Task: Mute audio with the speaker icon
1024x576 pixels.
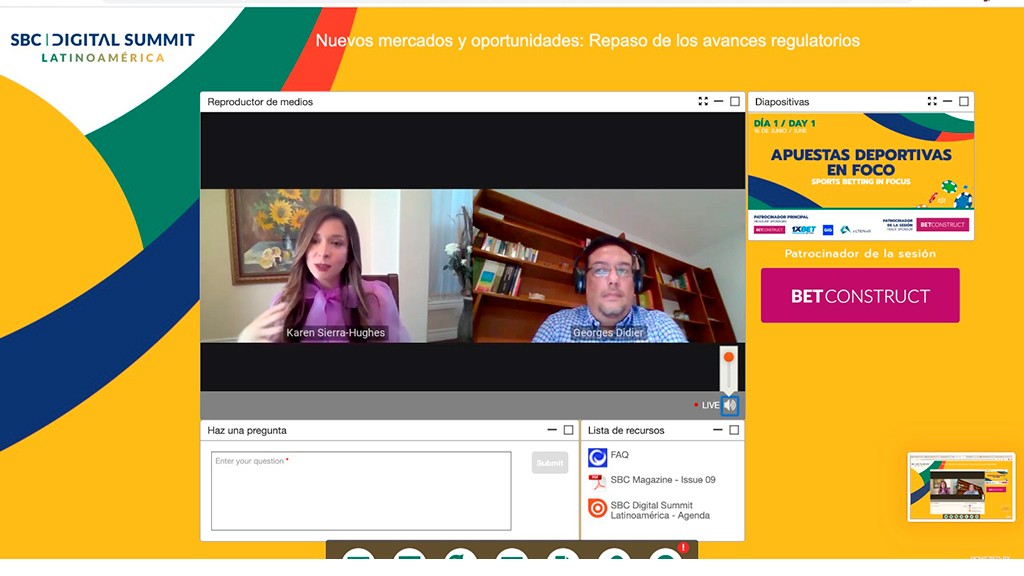Action: coord(730,405)
